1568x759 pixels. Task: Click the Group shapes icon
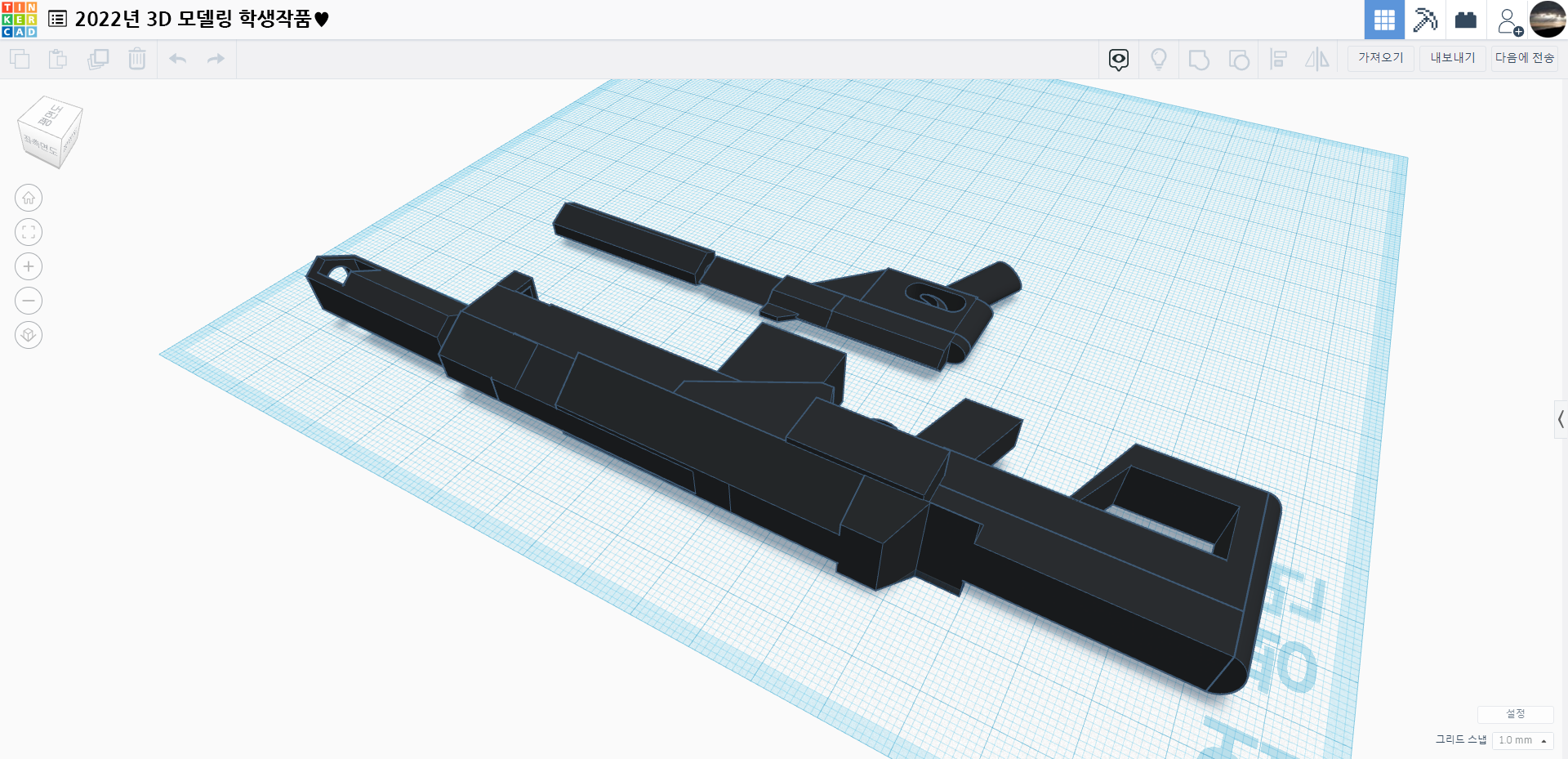coord(1199,60)
